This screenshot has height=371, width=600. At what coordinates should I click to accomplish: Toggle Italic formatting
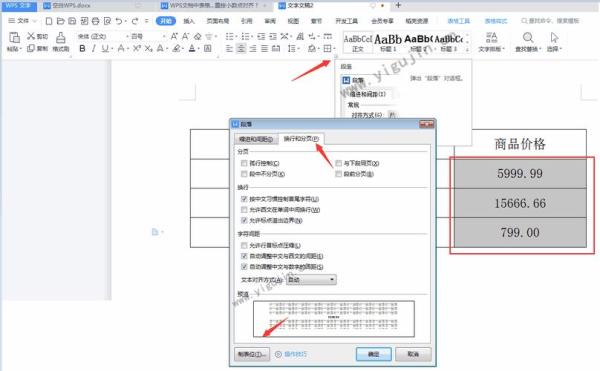[x=93, y=49]
